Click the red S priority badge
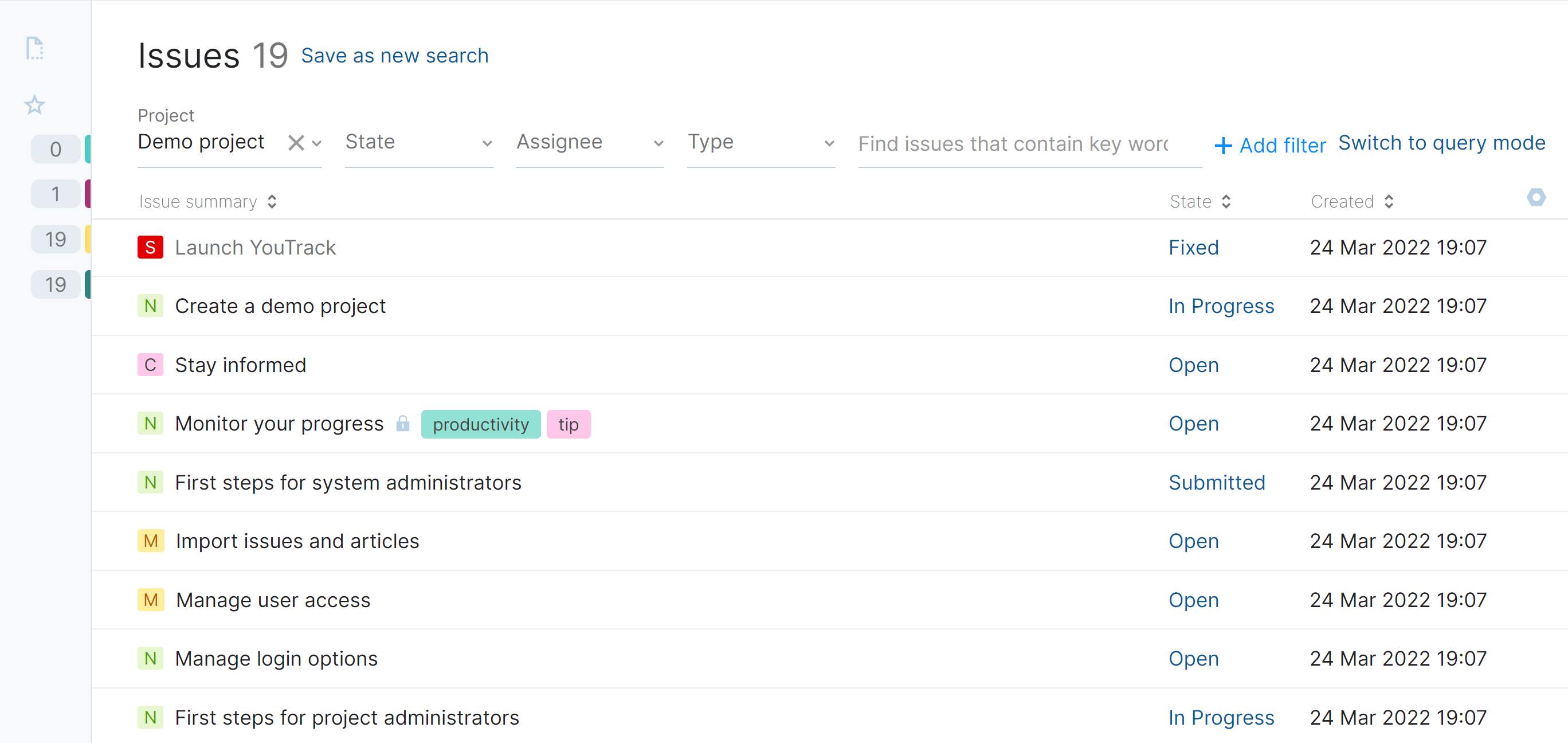Image resolution: width=1568 pixels, height=743 pixels. point(150,247)
